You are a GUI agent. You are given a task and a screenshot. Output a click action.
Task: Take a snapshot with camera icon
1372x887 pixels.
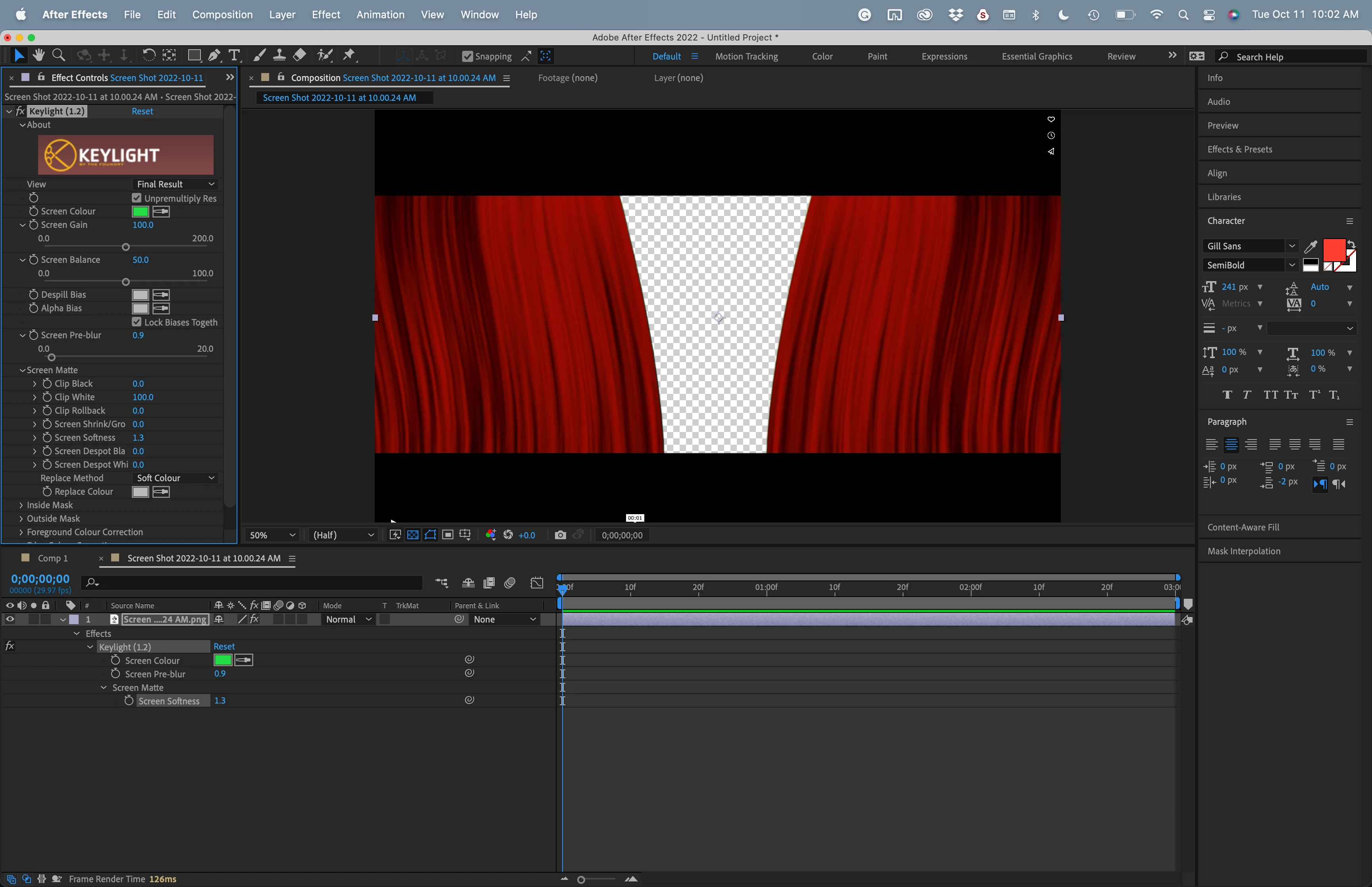(x=560, y=535)
